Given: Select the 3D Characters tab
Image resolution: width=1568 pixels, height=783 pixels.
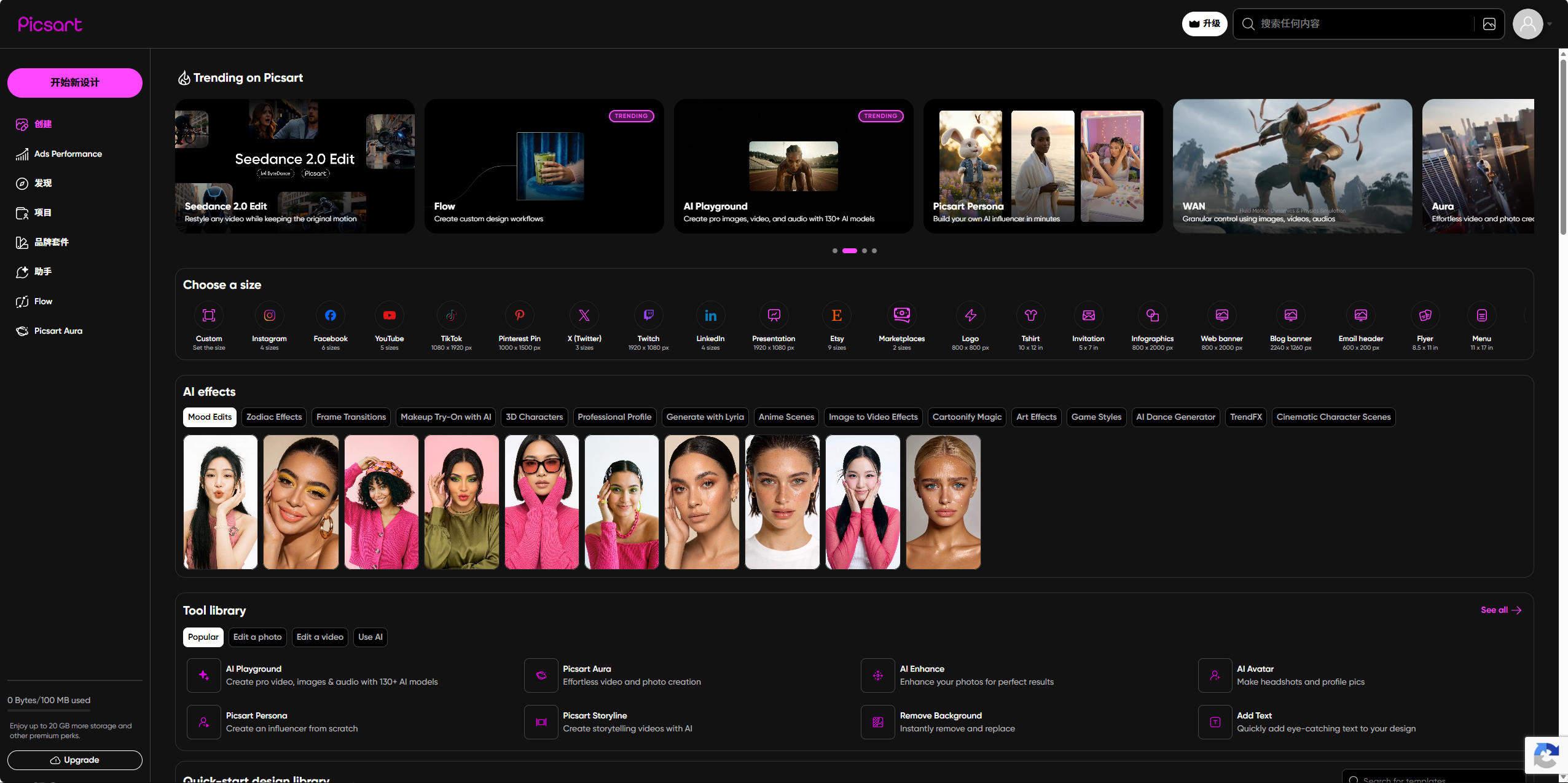Looking at the screenshot, I should (x=535, y=417).
